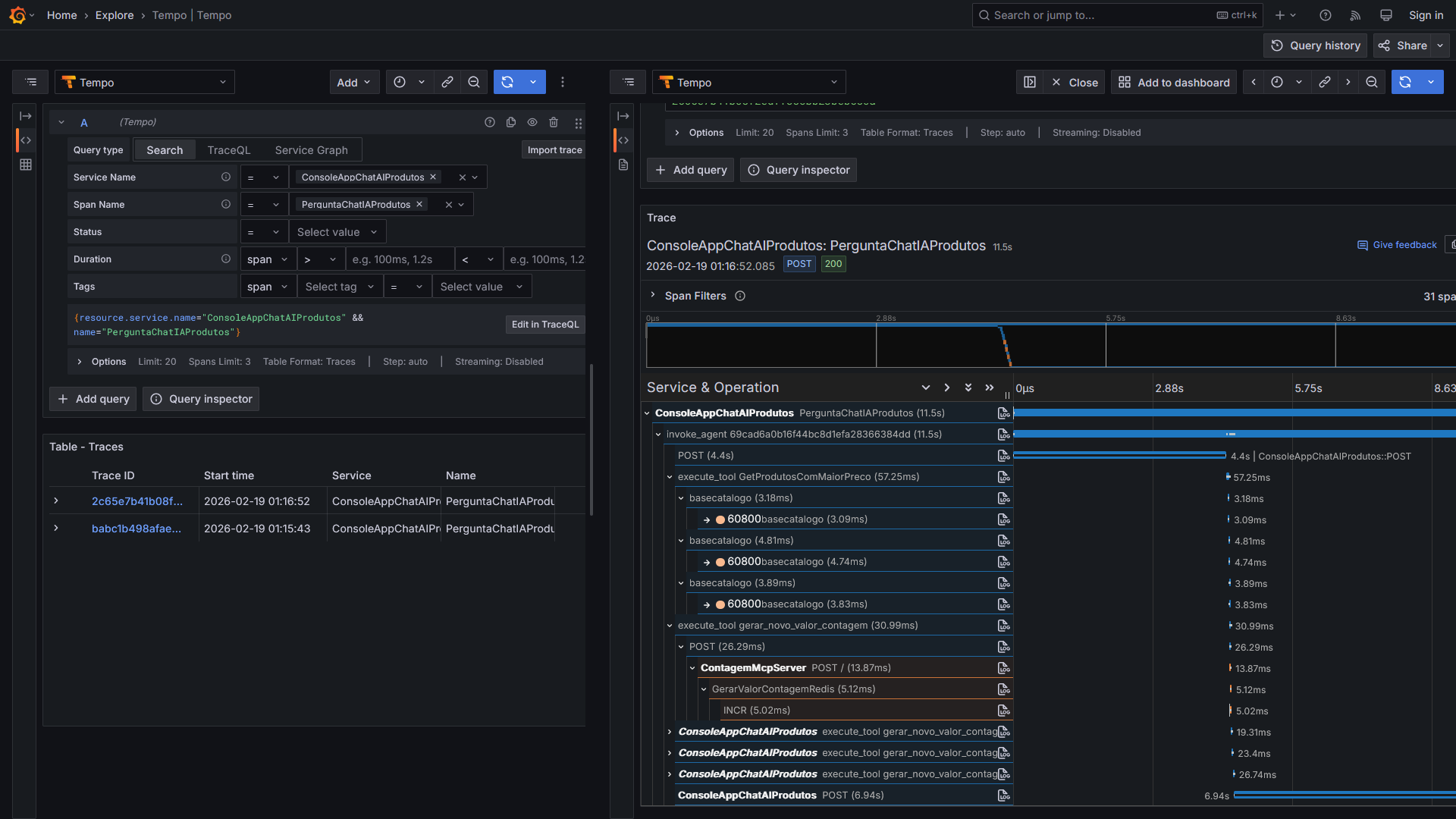Open left pane Tempo datasource picker
The height and width of the screenshot is (819, 1456).
(x=145, y=82)
